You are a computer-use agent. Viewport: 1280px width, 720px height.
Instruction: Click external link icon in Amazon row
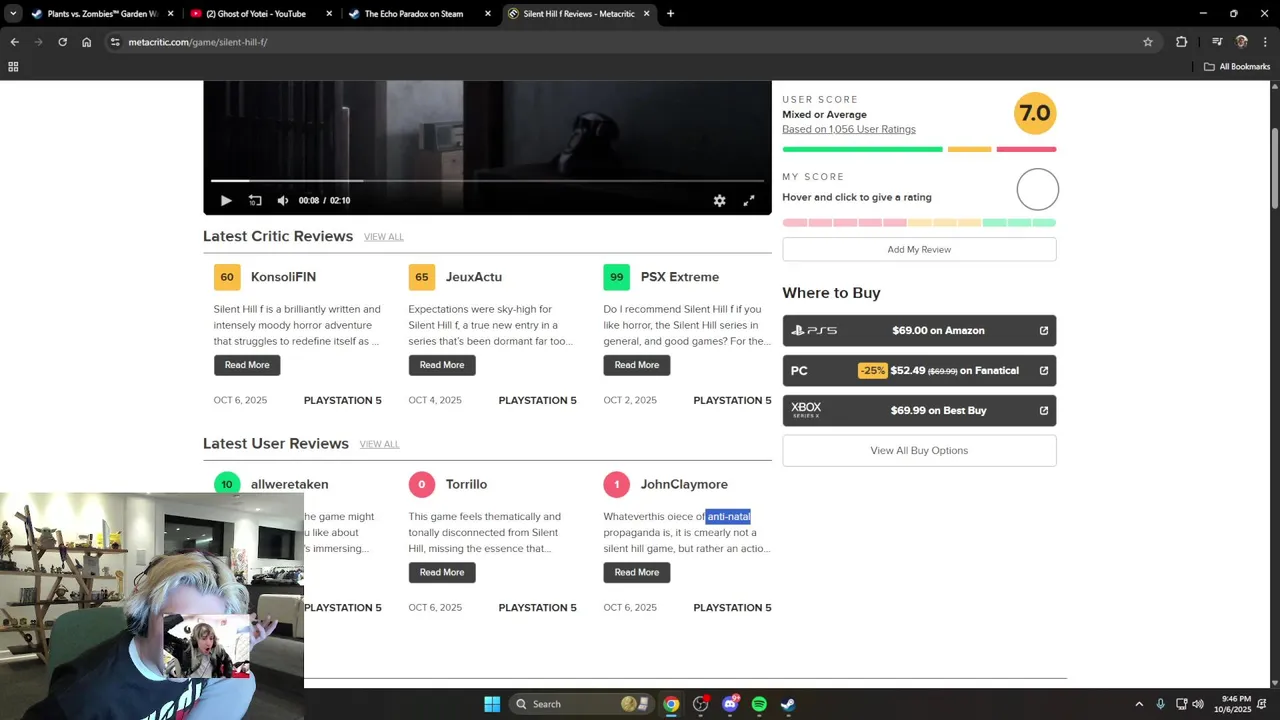tap(1044, 331)
